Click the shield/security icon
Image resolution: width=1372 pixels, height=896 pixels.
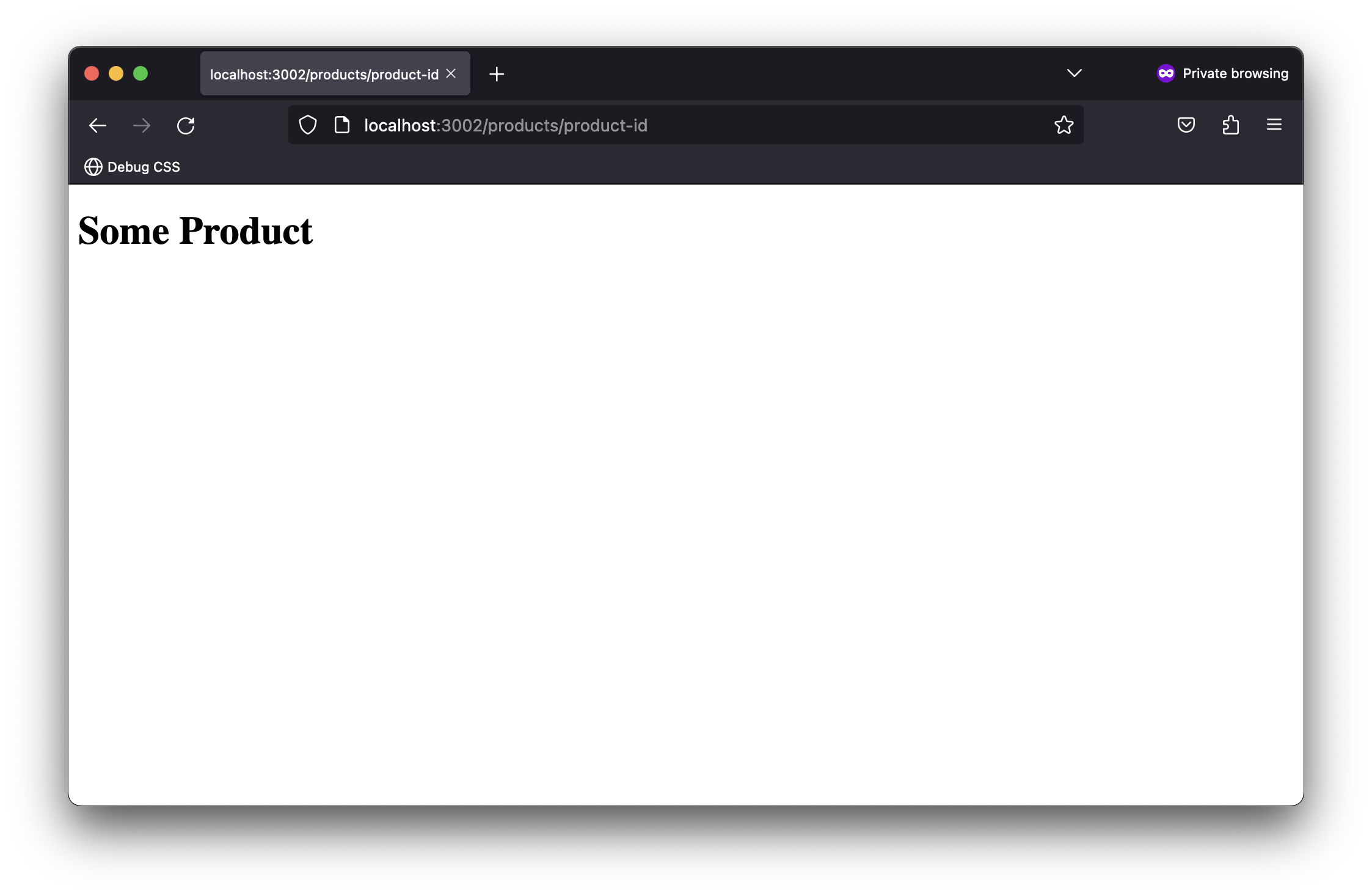(307, 125)
